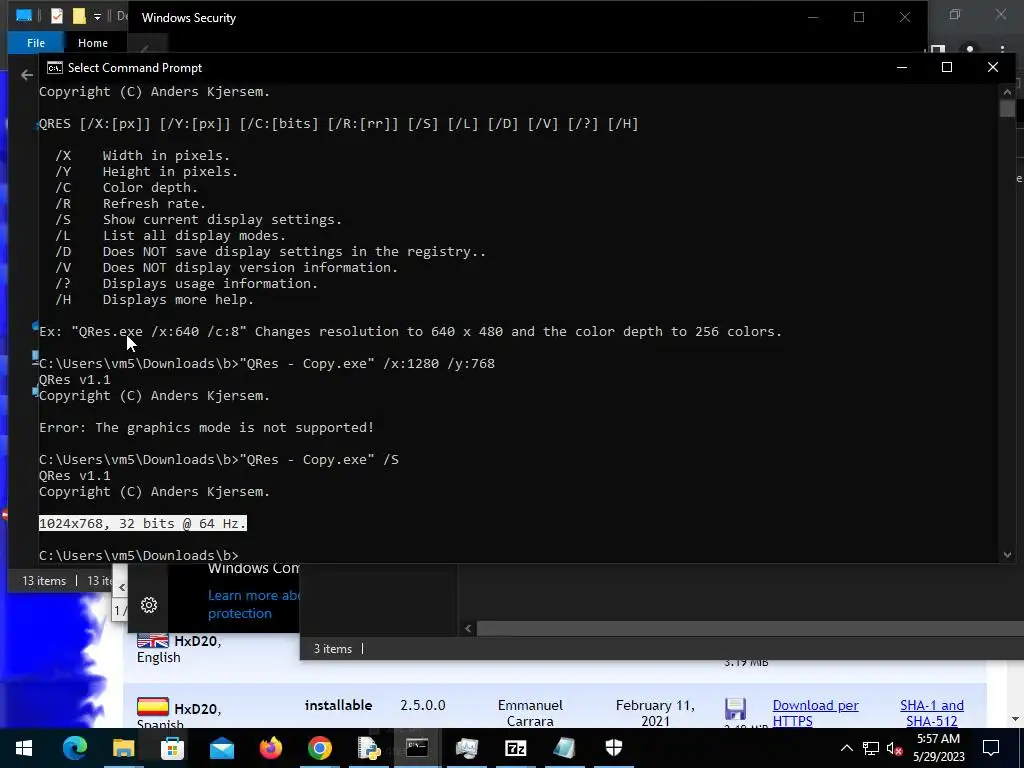Launch Microsoft Edge from the taskbar
This screenshot has width=1024, height=768.
point(74,748)
